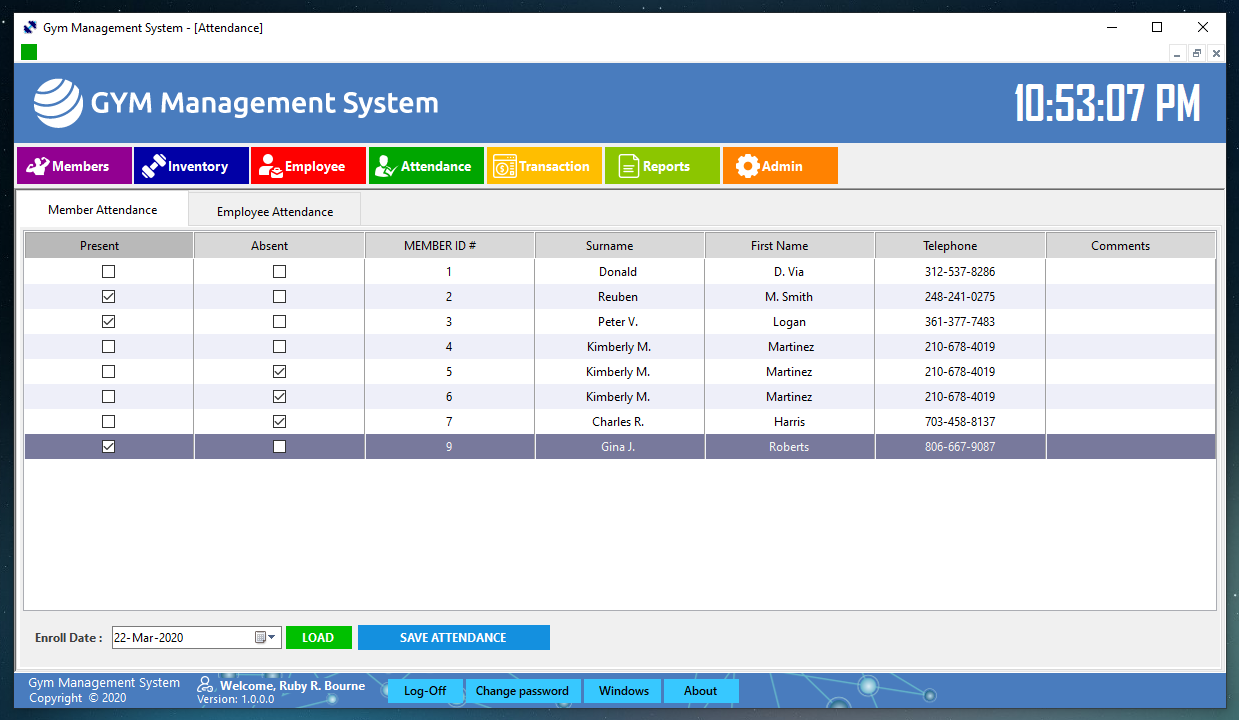
Task: Check Present for member ID 4
Action: click(x=109, y=347)
